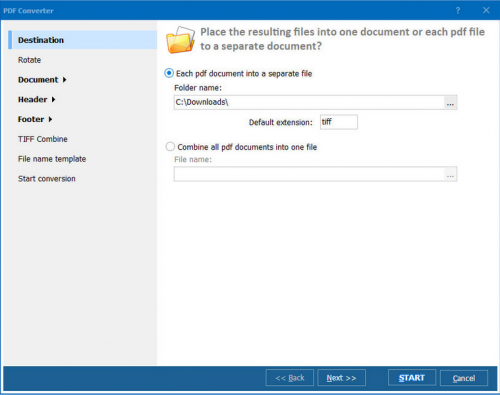This screenshot has height=395, width=500.
Task: Expand the Header section arrow
Action: pyautogui.click(x=53, y=99)
